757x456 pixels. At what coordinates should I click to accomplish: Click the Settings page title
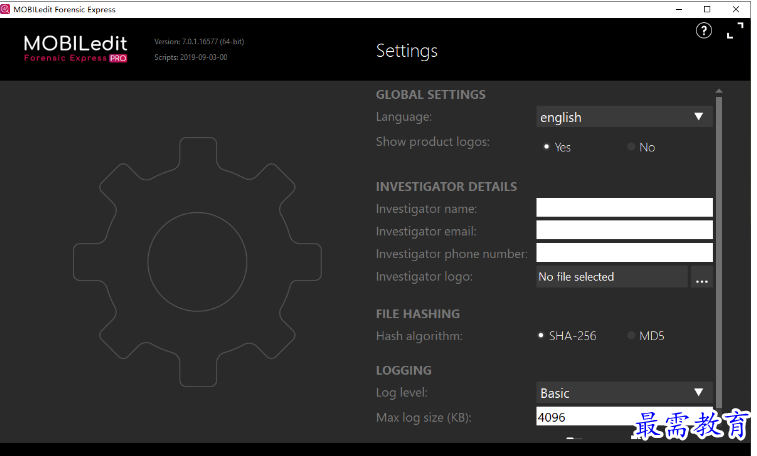pyautogui.click(x=407, y=51)
